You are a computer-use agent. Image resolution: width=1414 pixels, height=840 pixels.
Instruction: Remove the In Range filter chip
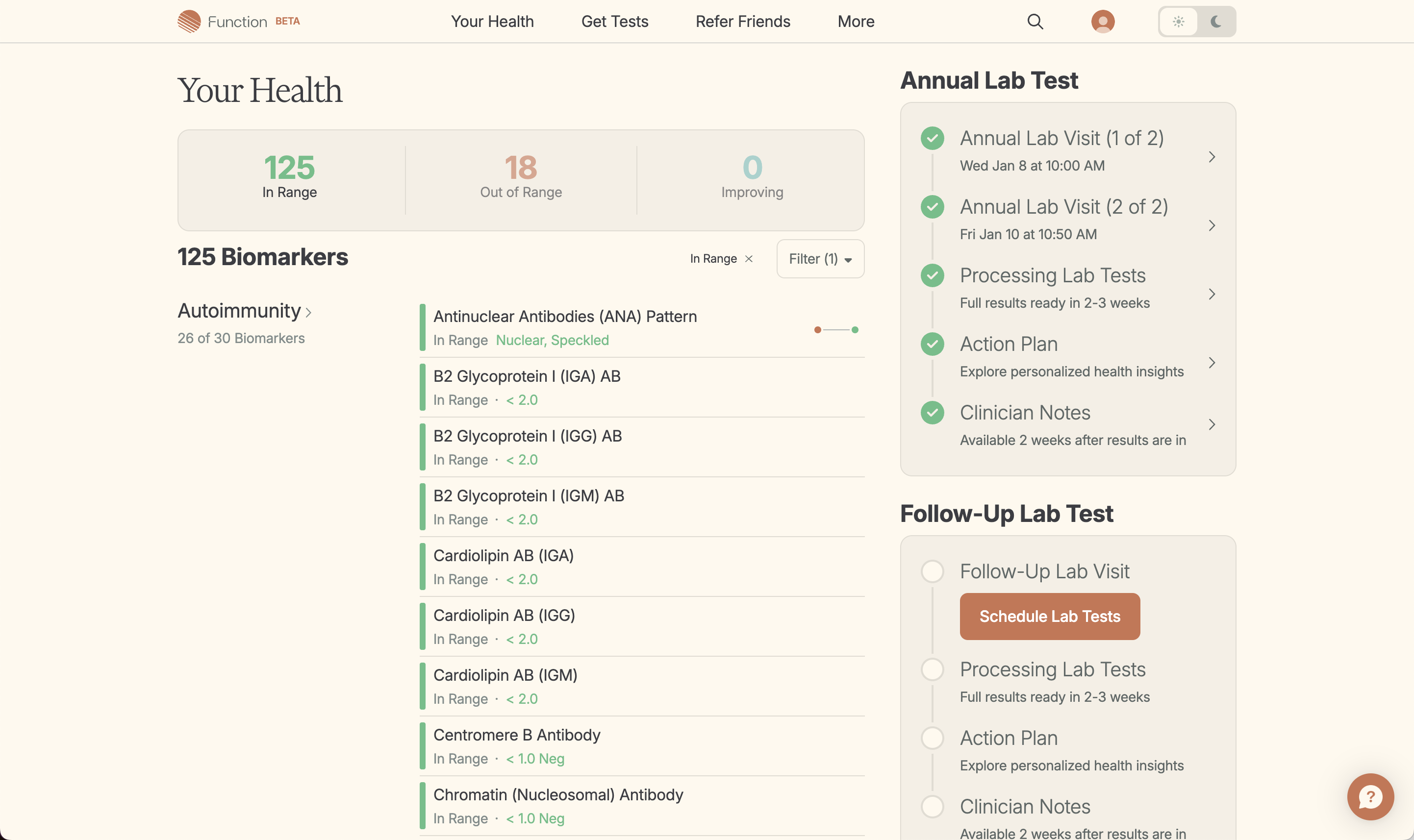click(749, 259)
